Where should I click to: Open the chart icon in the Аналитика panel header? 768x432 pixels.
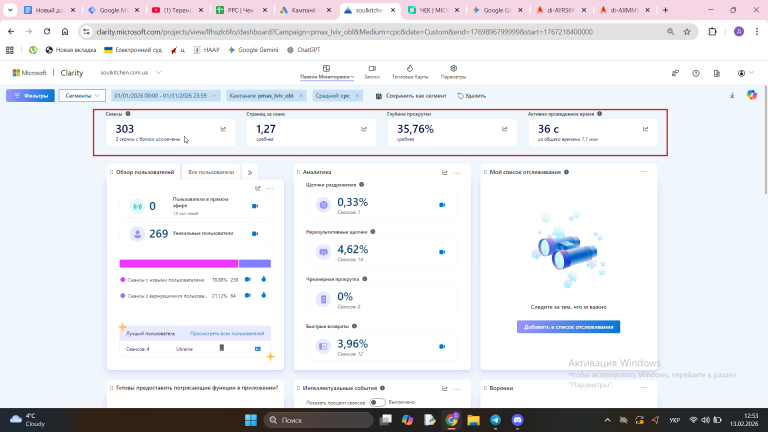pos(444,172)
